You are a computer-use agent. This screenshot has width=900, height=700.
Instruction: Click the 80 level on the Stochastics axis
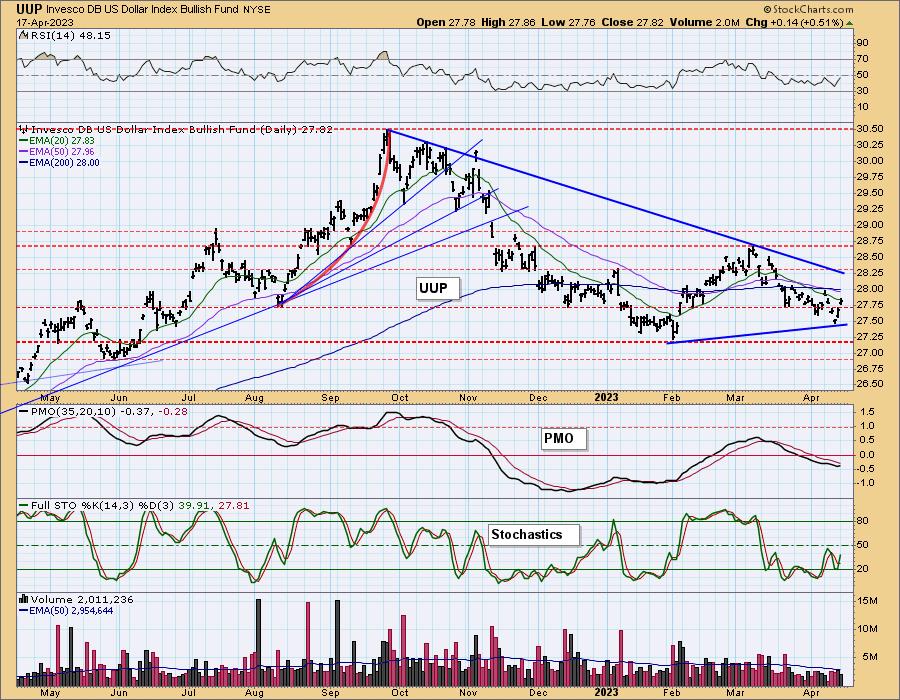862,521
